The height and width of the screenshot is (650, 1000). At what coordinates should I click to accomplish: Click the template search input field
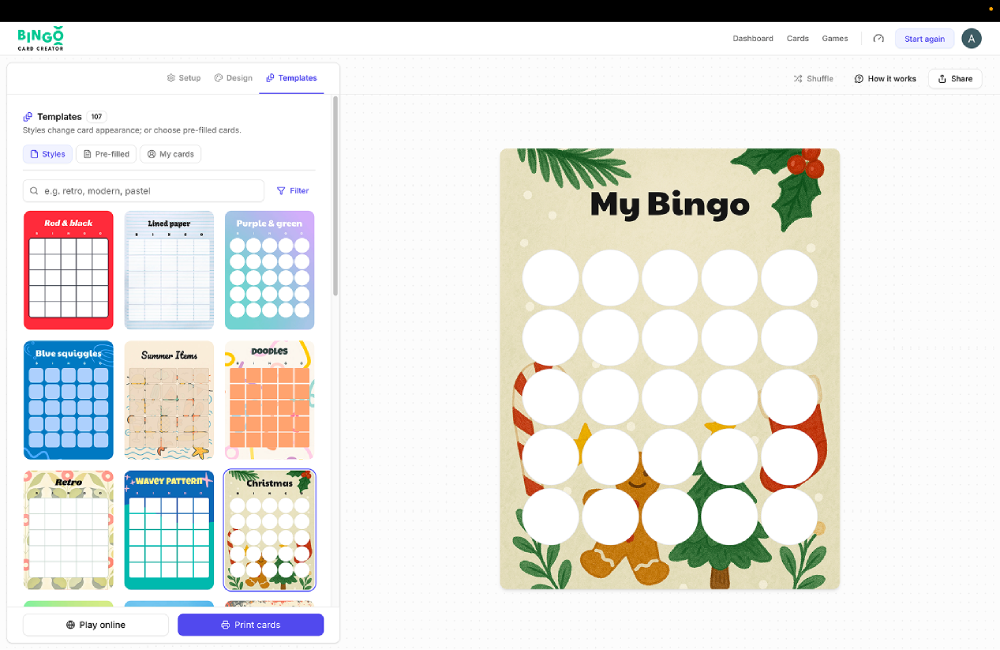point(145,191)
